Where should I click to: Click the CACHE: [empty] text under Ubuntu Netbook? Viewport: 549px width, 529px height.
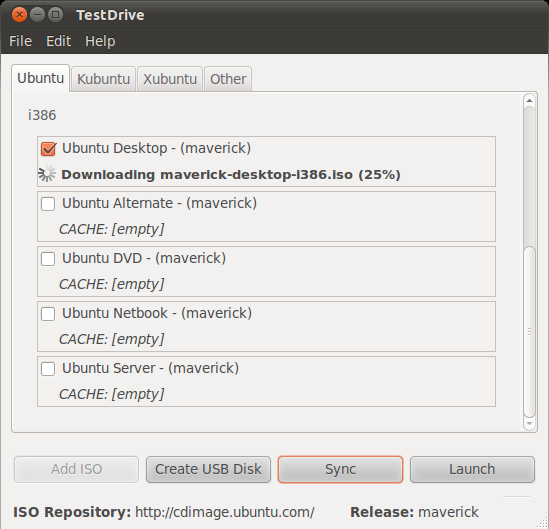click(111, 339)
